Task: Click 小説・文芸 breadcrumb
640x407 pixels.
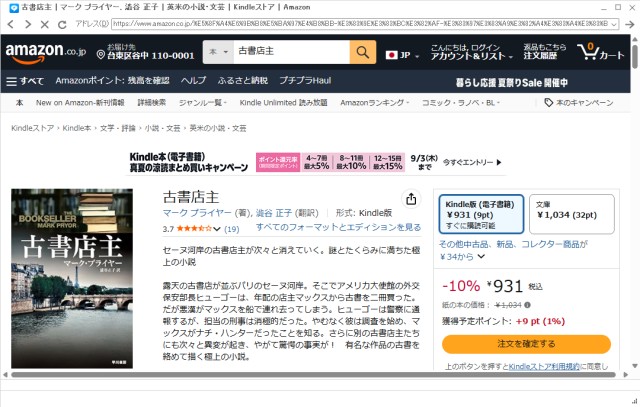Action: (x=162, y=128)
